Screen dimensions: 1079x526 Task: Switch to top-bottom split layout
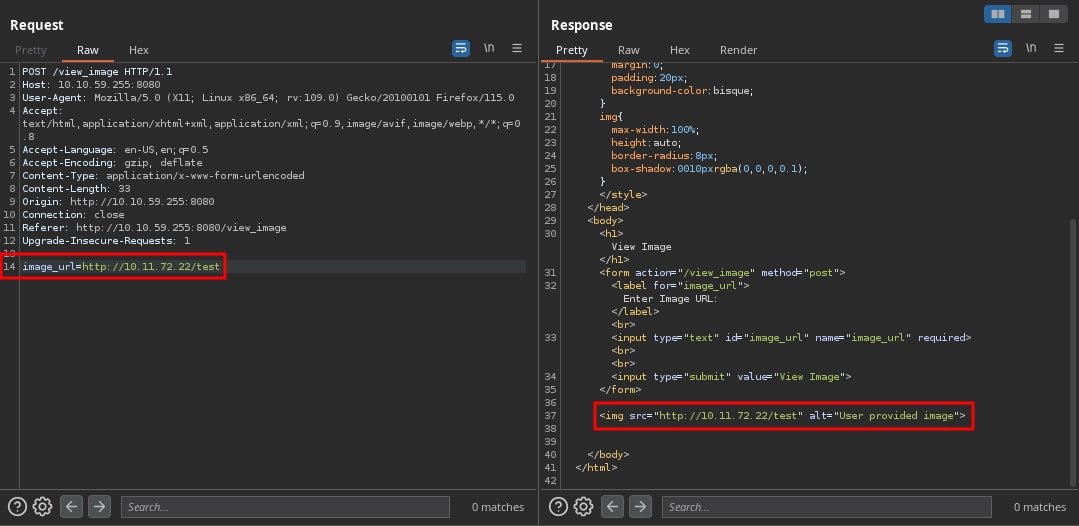1025,14
